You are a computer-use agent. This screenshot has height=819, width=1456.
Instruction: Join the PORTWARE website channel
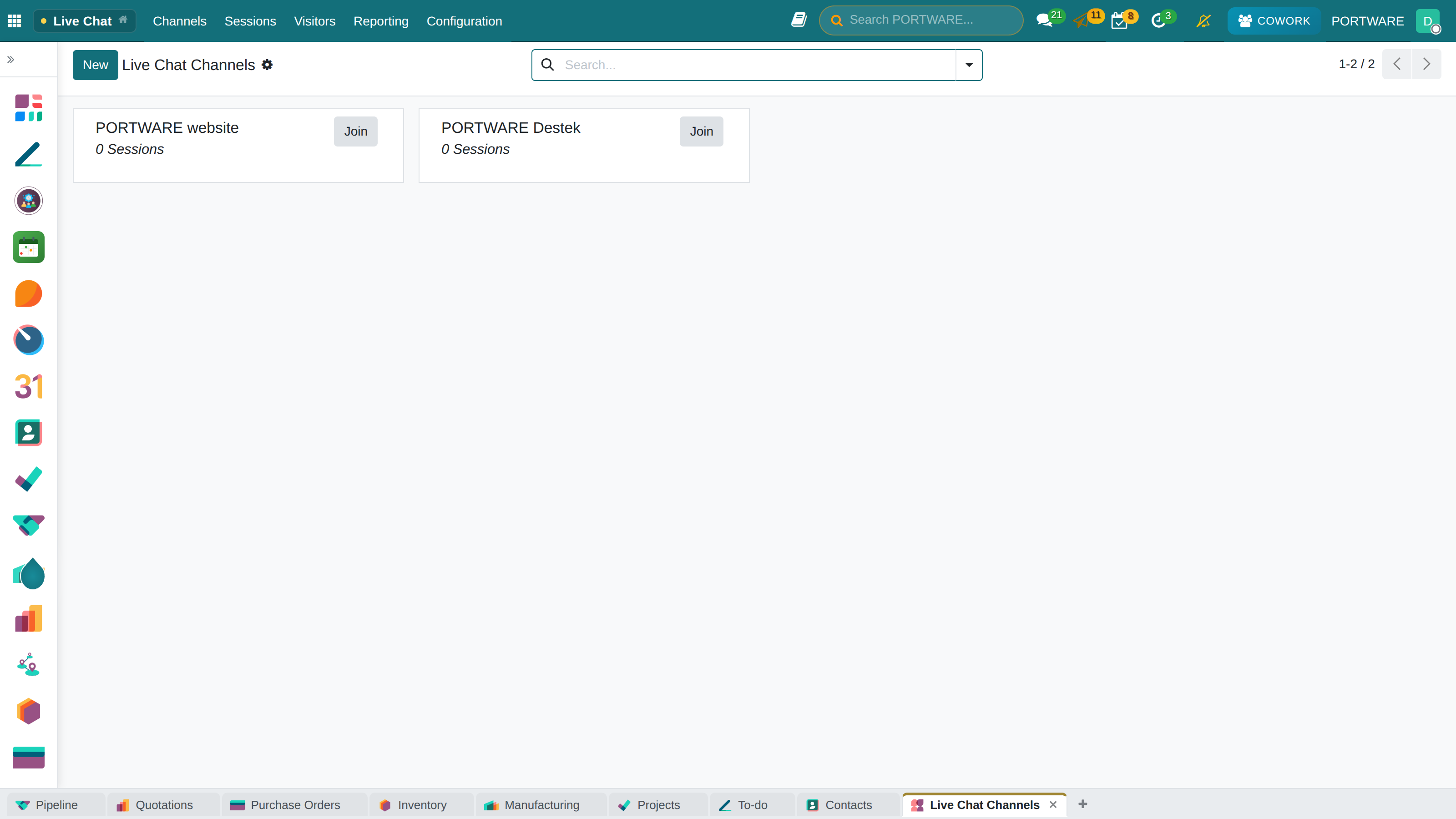point(355,131)
